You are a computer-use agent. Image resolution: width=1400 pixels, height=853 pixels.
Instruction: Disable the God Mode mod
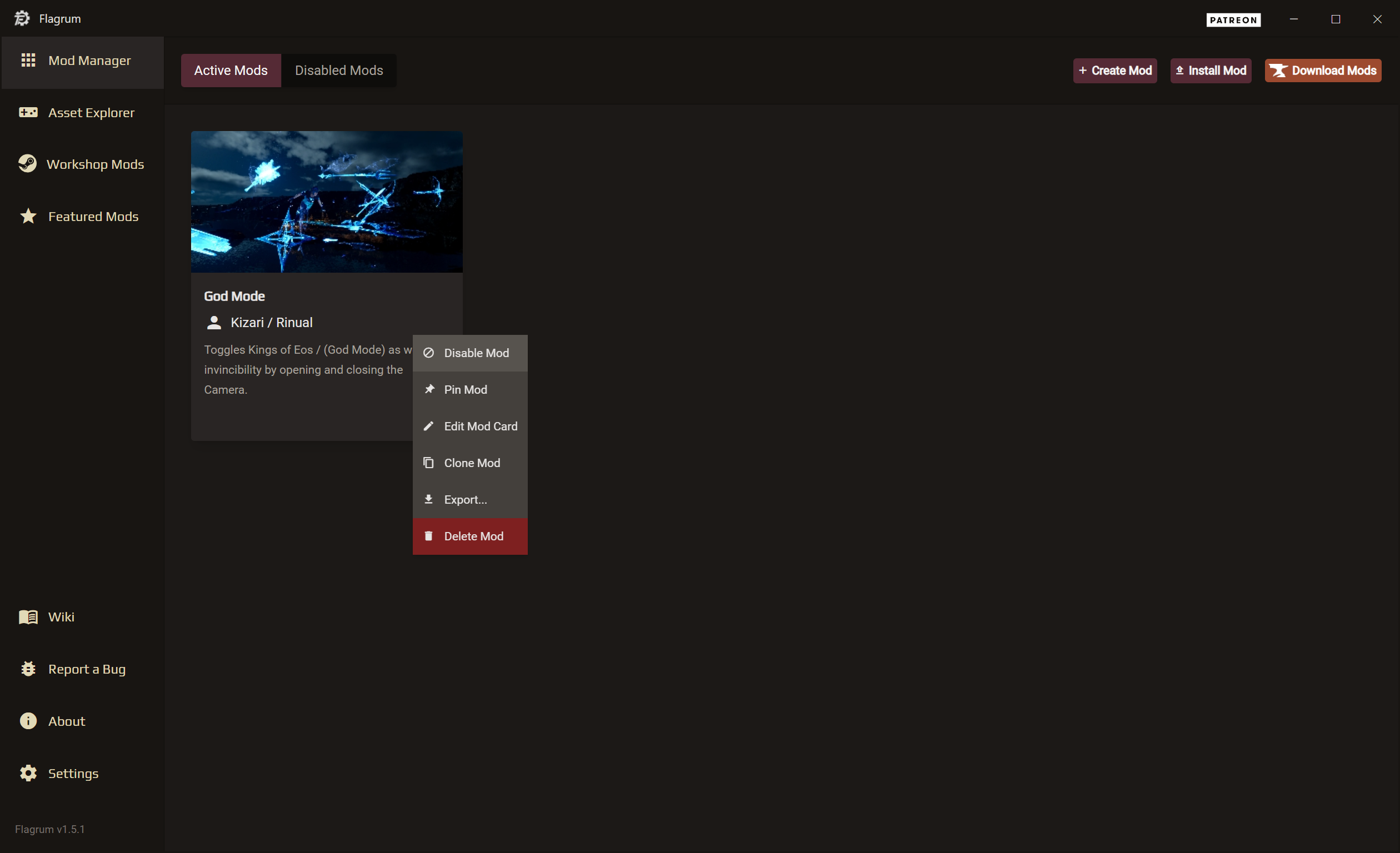(476, 353)
